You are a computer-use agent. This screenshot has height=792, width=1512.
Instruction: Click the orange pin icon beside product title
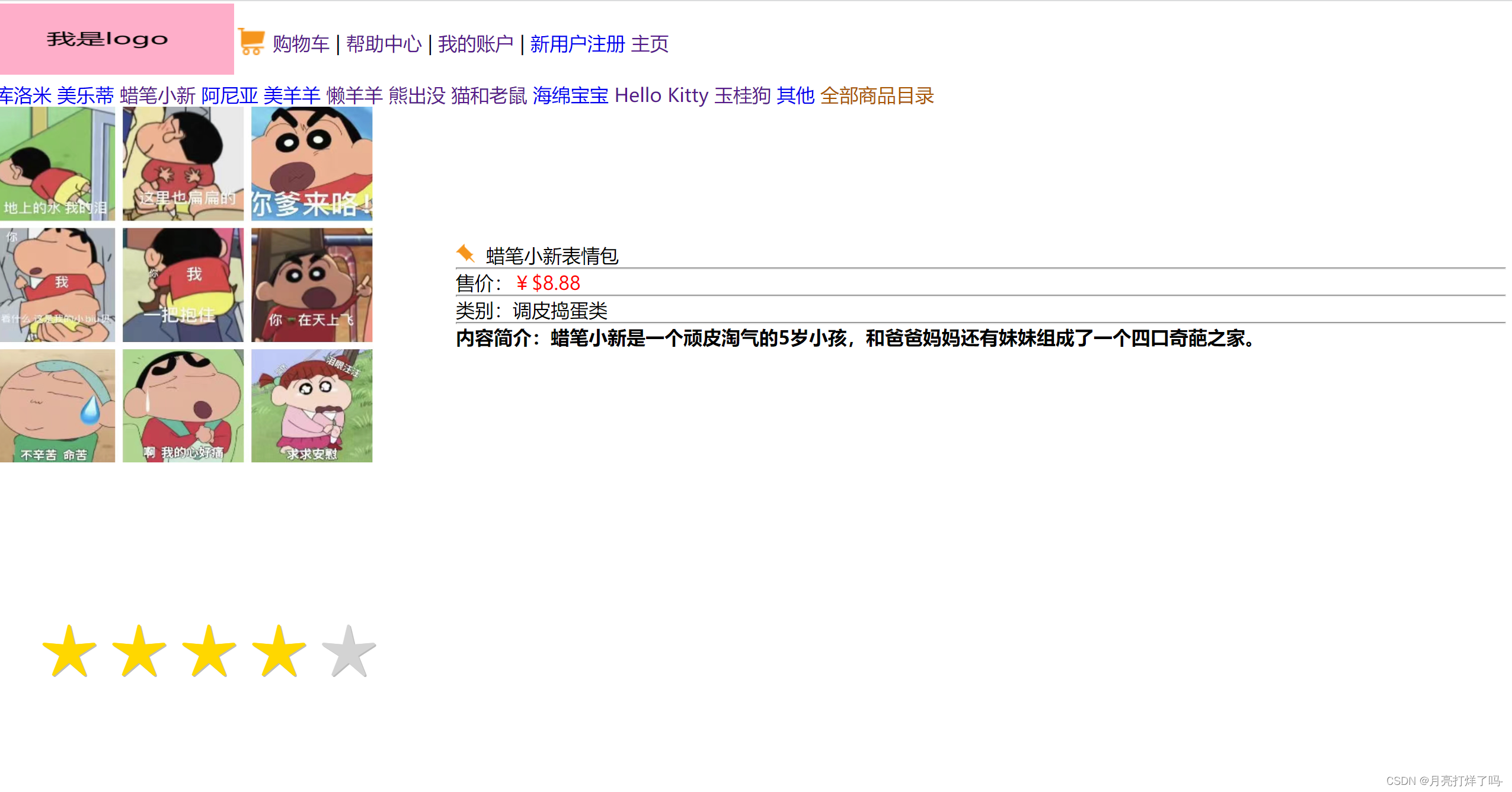coord(465,254)
